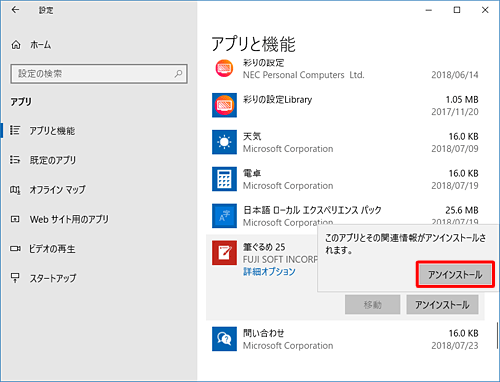The height and width of the screenshot is (382, 500).
Task: Select the 彩りの設定 app icon
Action: click(224, 68)
